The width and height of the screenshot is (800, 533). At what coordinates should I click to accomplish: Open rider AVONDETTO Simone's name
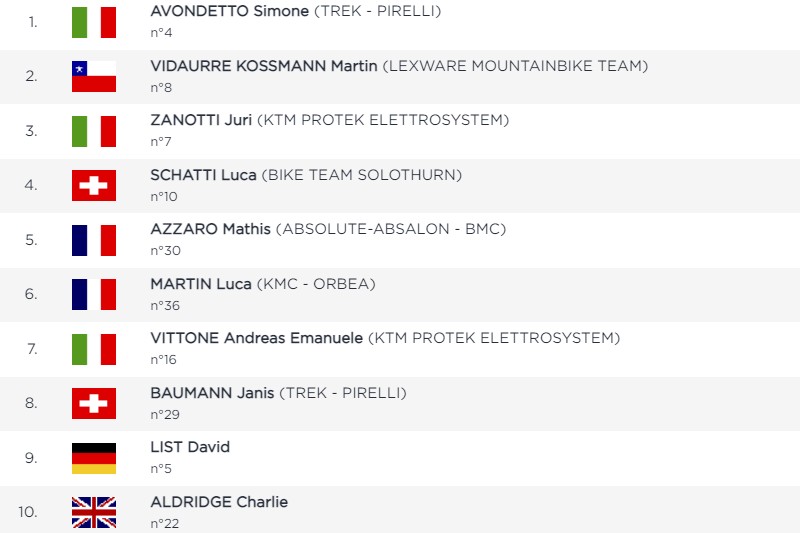pyautogui.click(x=230, y=11)
